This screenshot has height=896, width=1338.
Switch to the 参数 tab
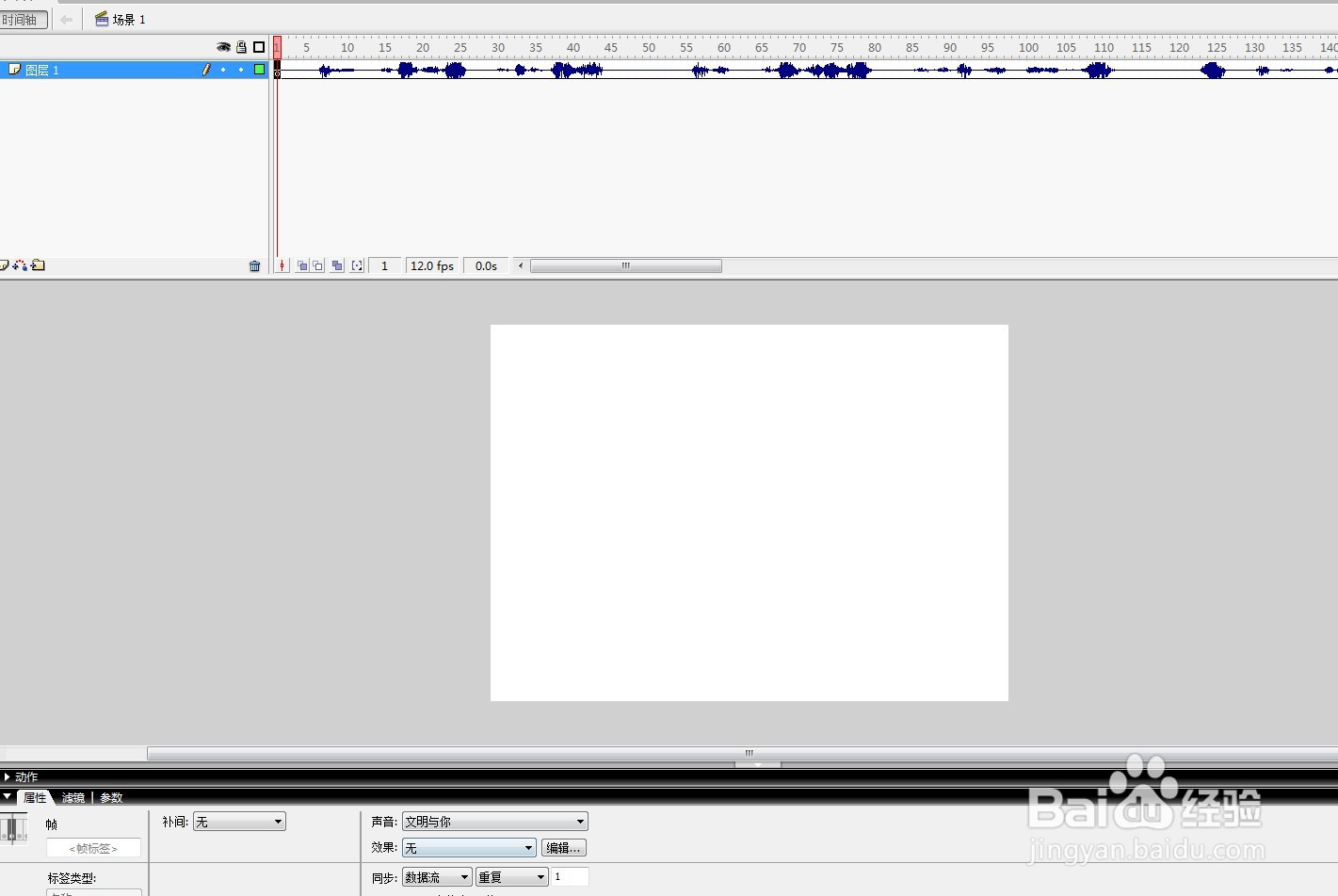[111, 798]
